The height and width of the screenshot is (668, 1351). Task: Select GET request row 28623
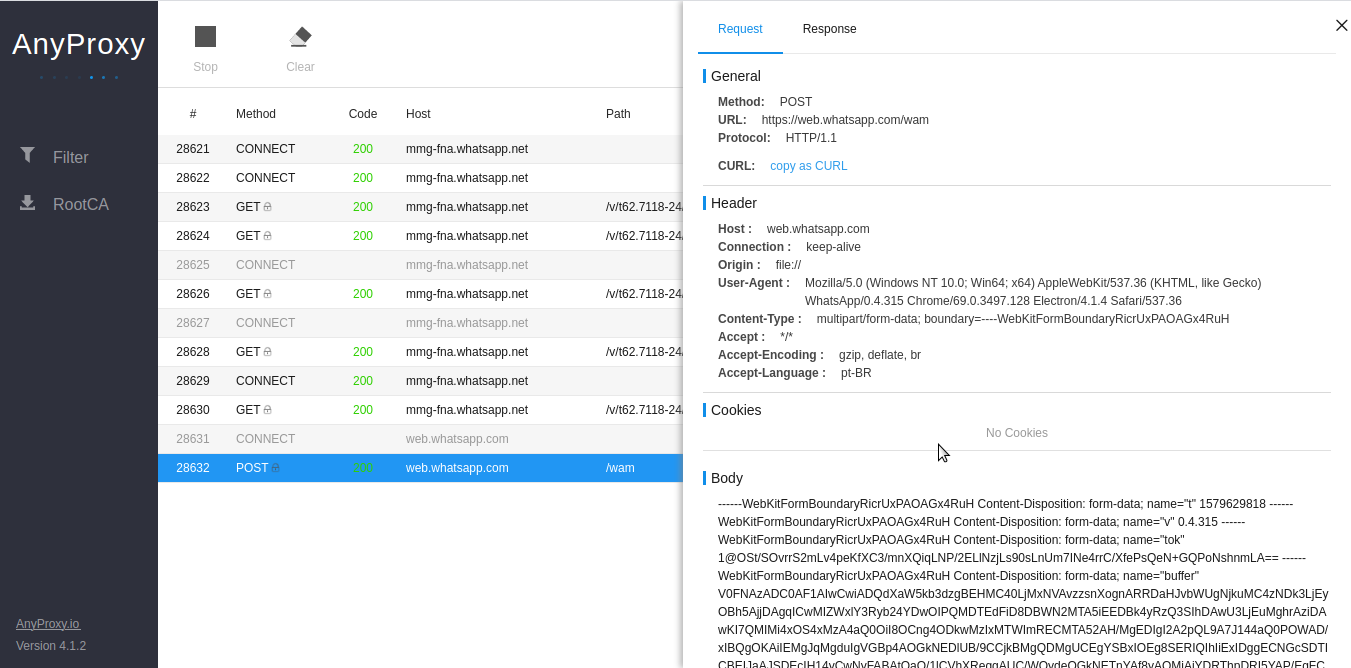(420, 207)
